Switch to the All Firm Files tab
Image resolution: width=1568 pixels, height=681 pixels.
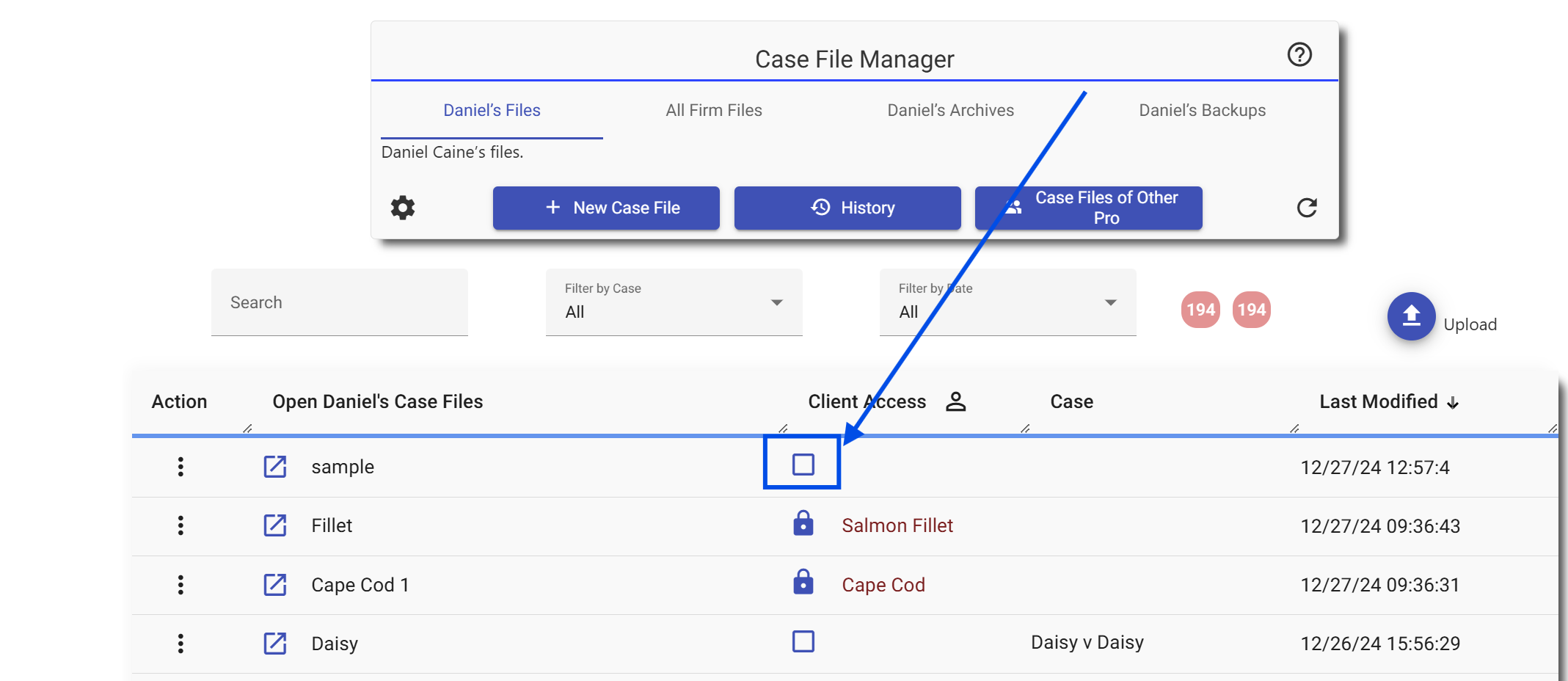[712, 110]
